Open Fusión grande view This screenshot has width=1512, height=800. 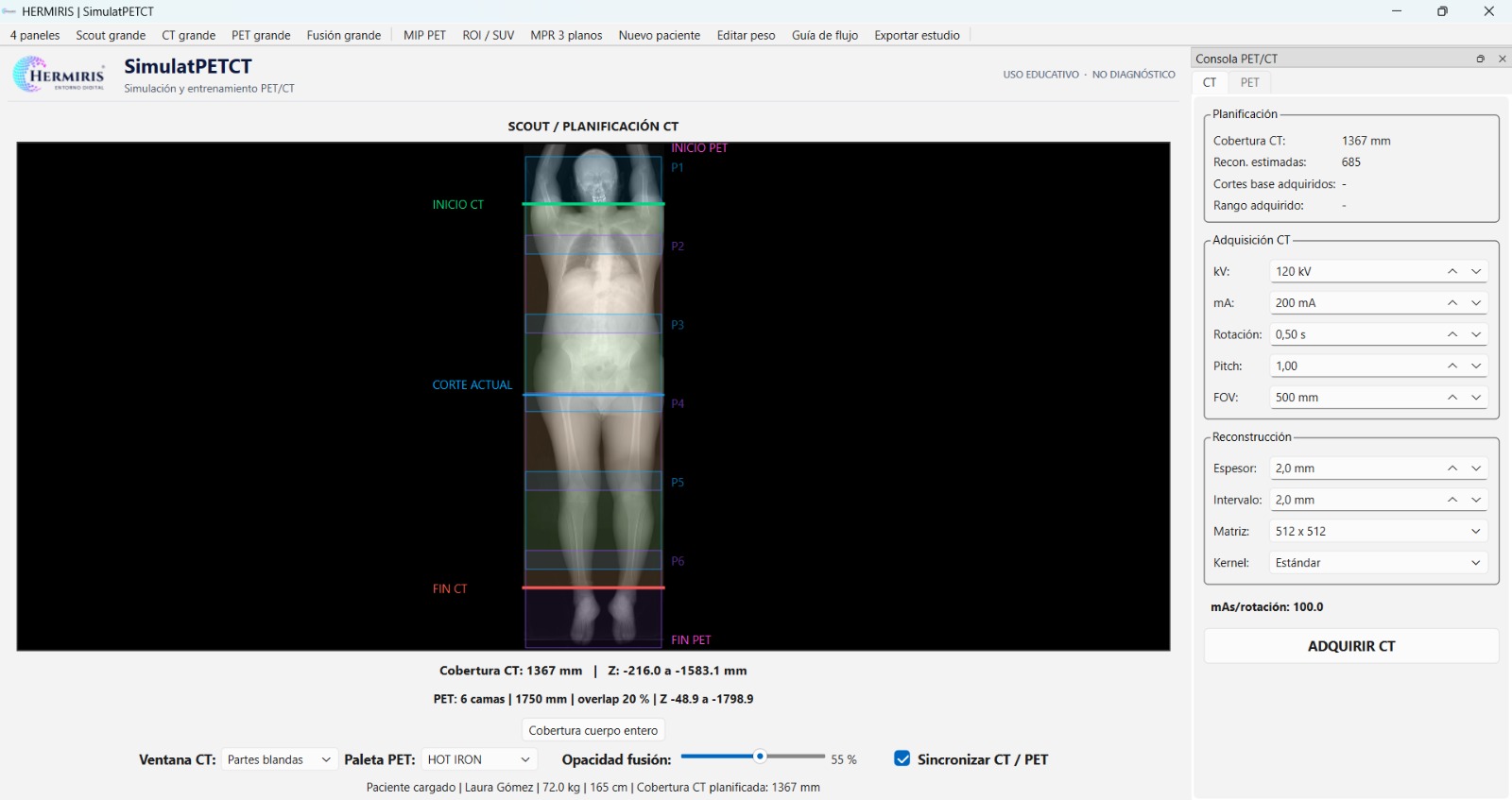point(344,35)
